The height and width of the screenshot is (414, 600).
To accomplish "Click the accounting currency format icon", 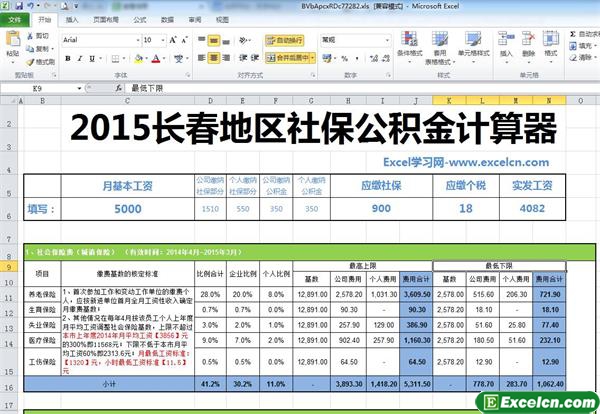I will point(326,58).
